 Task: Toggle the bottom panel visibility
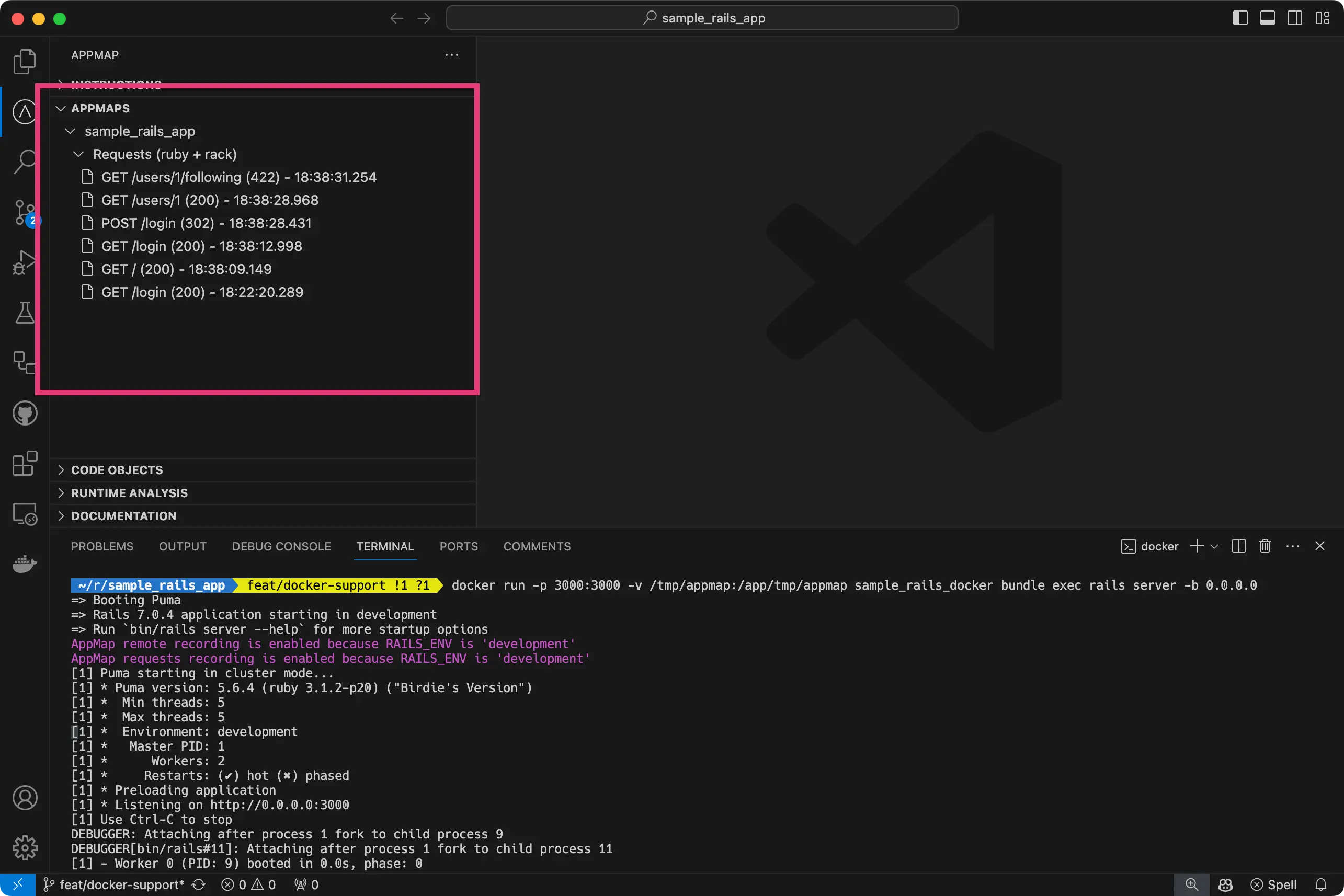pos(1268,18)
